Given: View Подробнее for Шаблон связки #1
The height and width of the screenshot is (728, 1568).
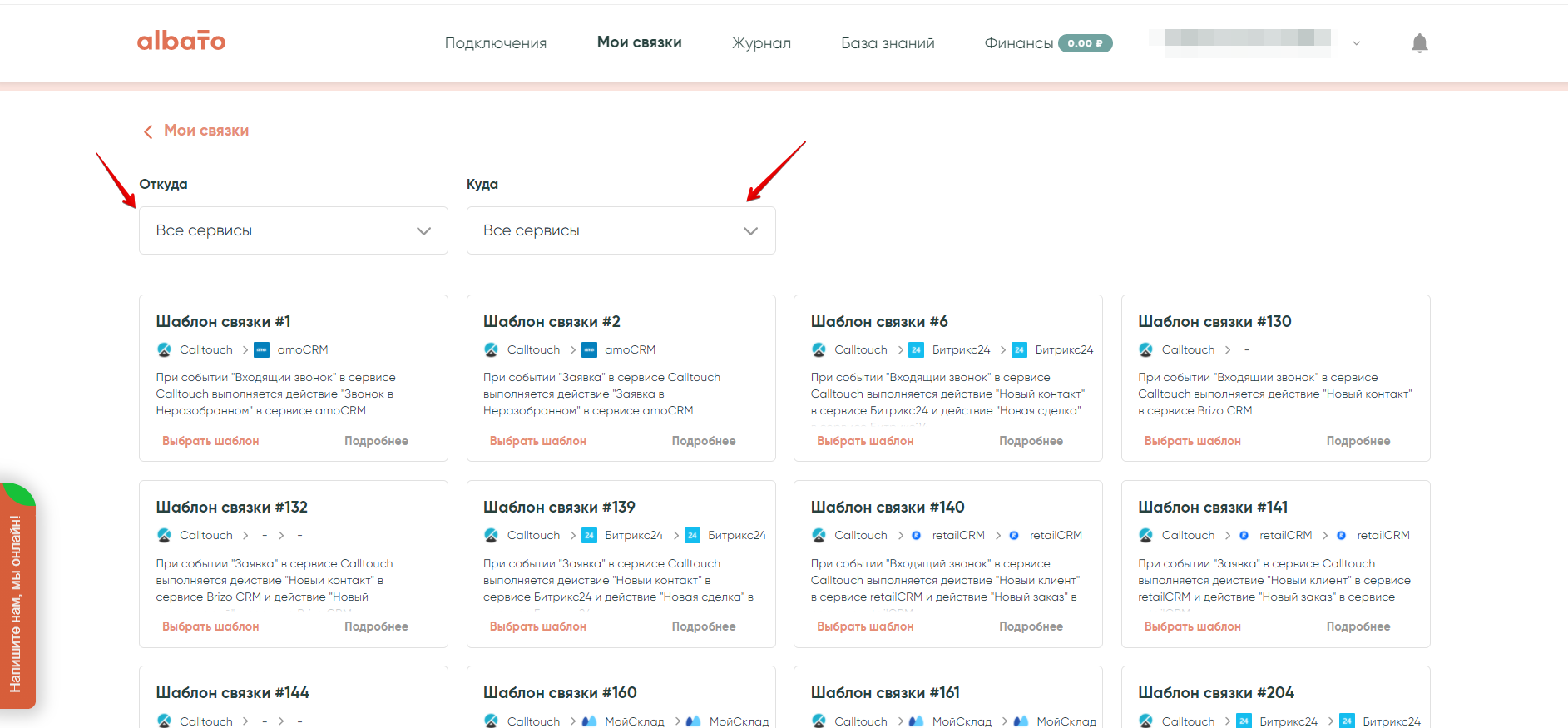Looking at the screenshot, I should (x=376, y=441).
